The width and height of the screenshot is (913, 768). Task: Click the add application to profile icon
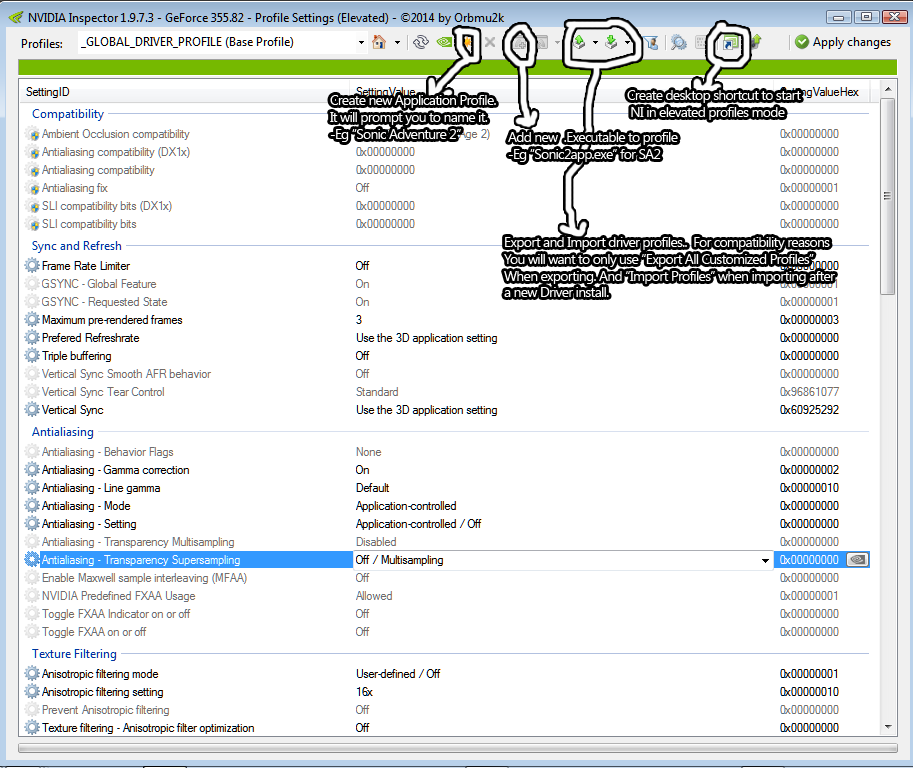[x=519, y=43]
